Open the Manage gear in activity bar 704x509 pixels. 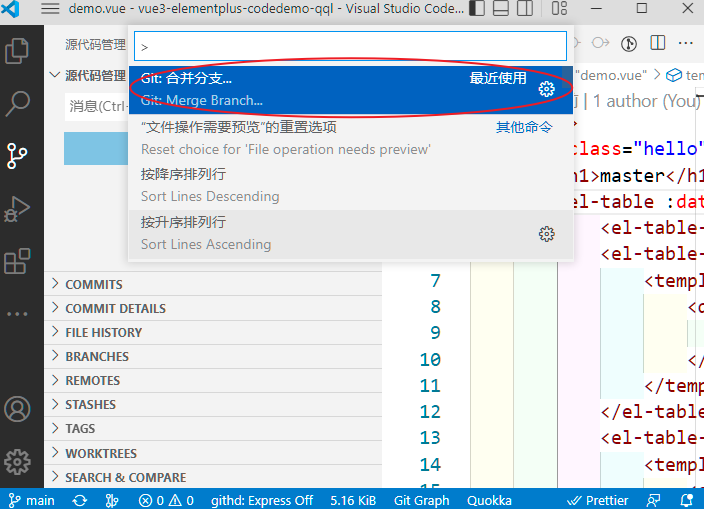point(17,462)
